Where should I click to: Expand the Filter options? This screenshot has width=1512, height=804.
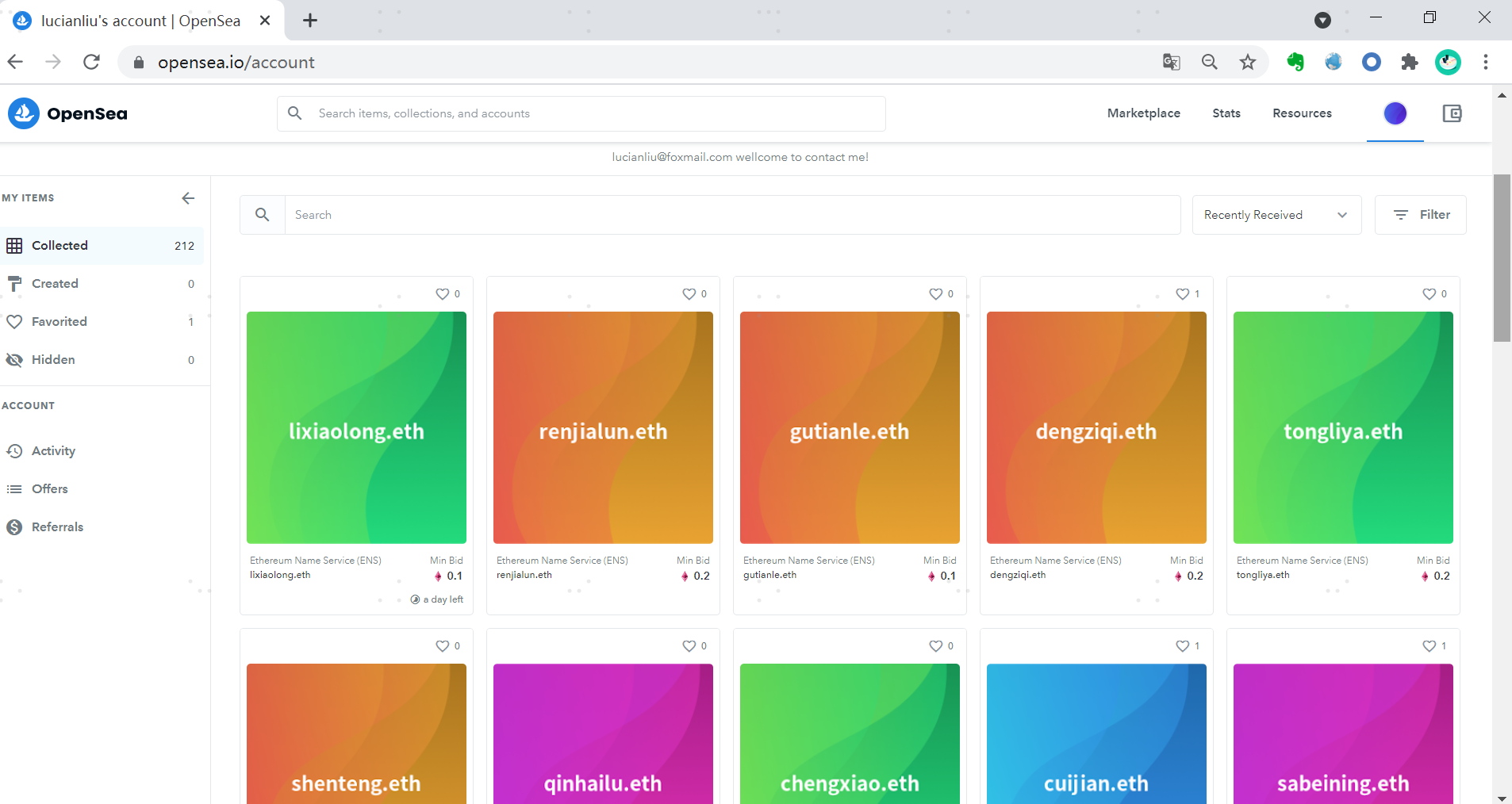coord(1420,215)
